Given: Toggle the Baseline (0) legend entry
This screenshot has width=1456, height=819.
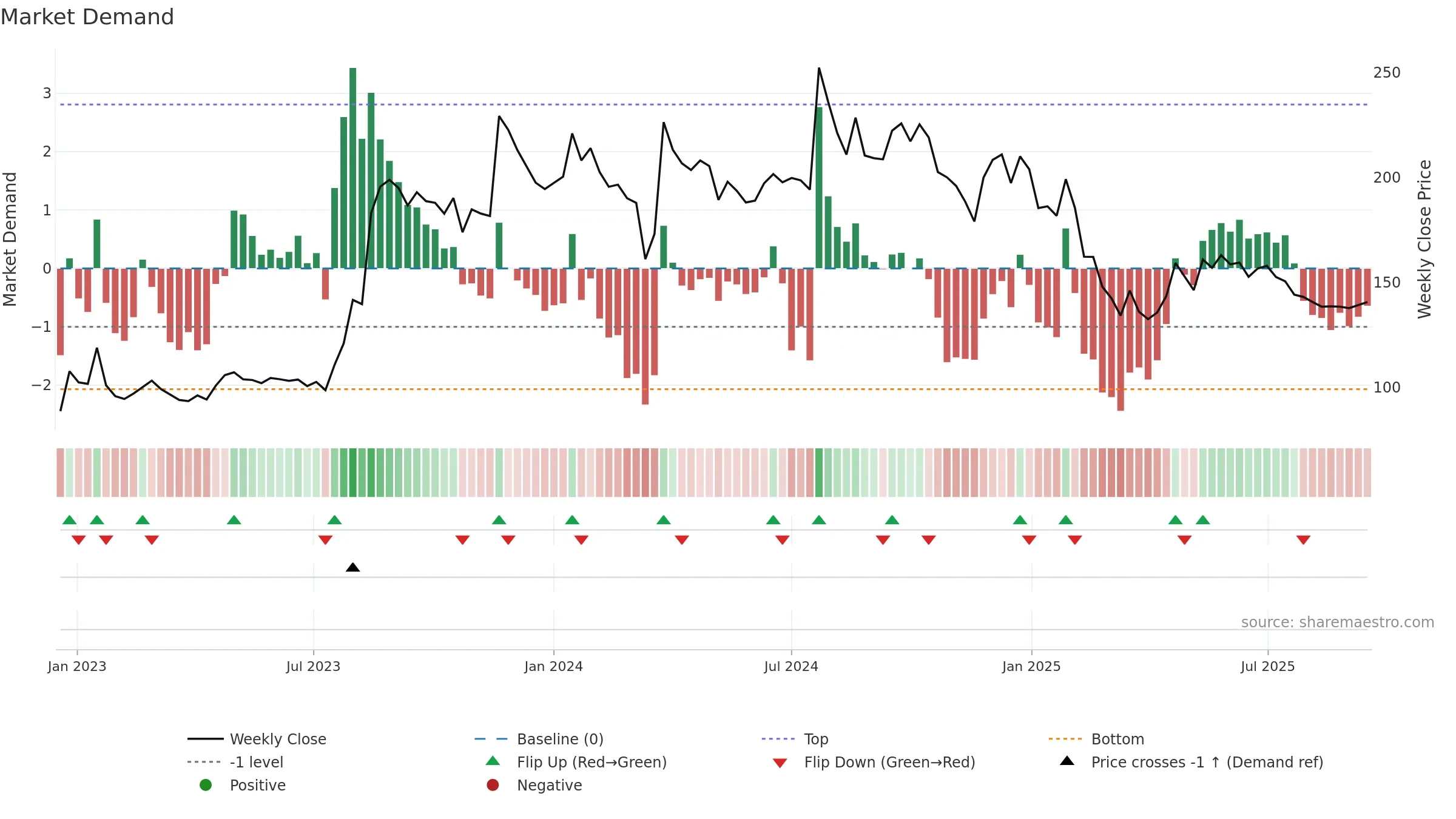Looking at the screenshot, I should 539,739.
